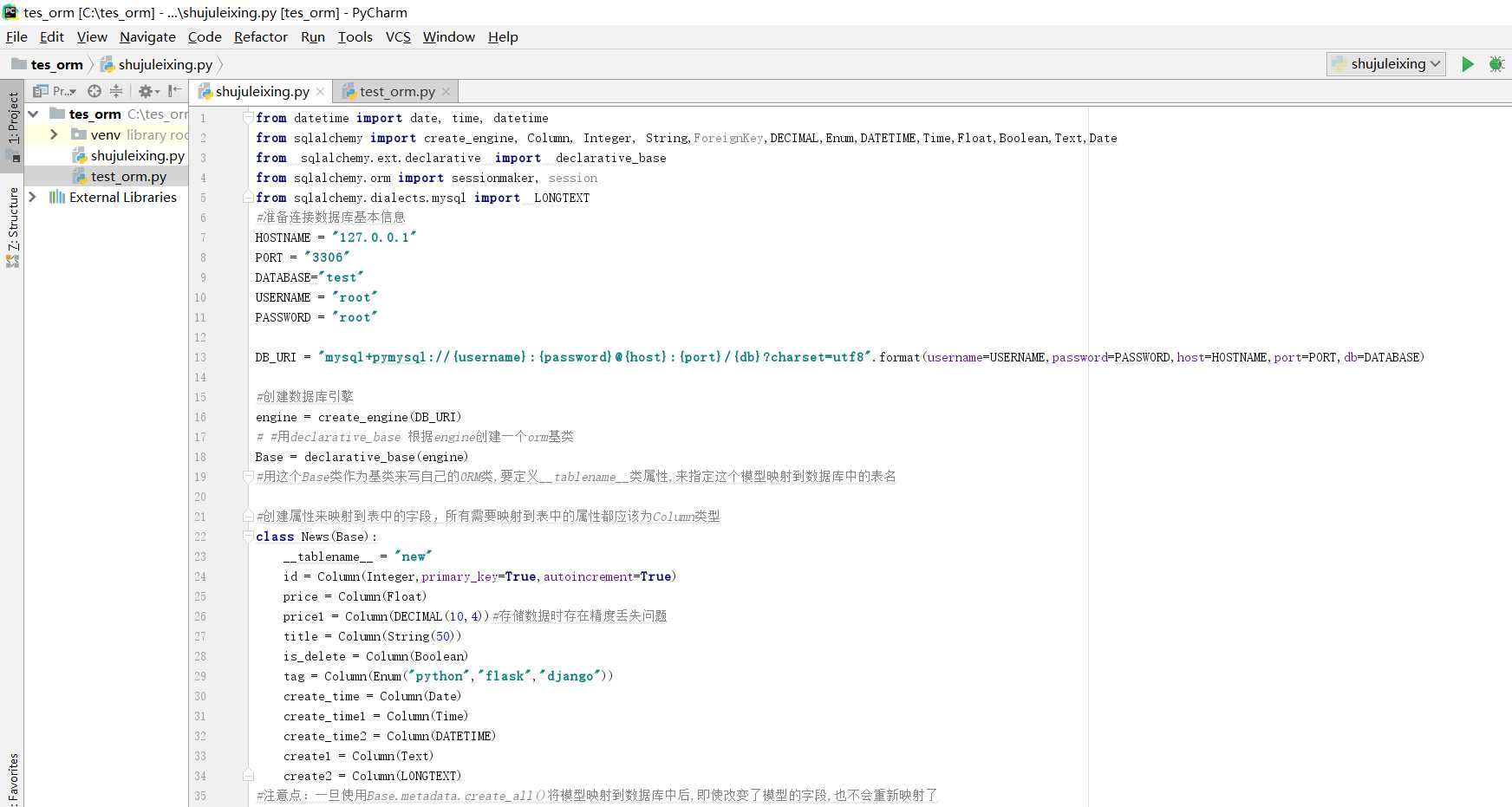Open the Edit menu
Screen dimensions: 1512x807
(52, 36)
